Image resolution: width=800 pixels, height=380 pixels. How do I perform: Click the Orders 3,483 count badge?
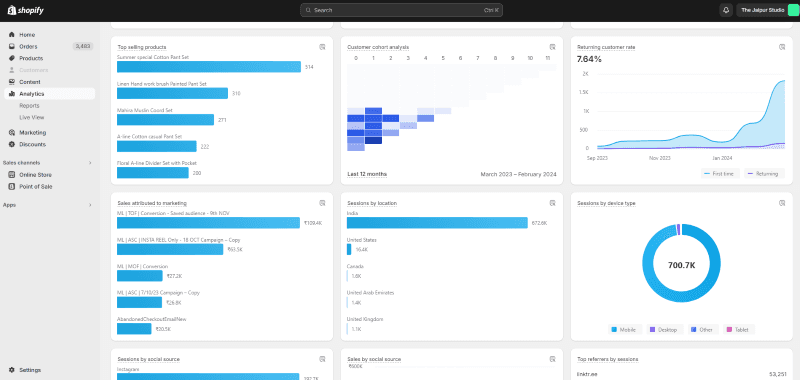pyautogui.click(x=83, y=46)
